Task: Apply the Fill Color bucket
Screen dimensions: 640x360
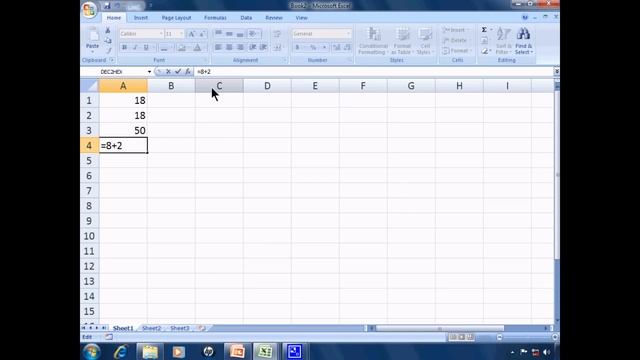Action: point(182,48)
